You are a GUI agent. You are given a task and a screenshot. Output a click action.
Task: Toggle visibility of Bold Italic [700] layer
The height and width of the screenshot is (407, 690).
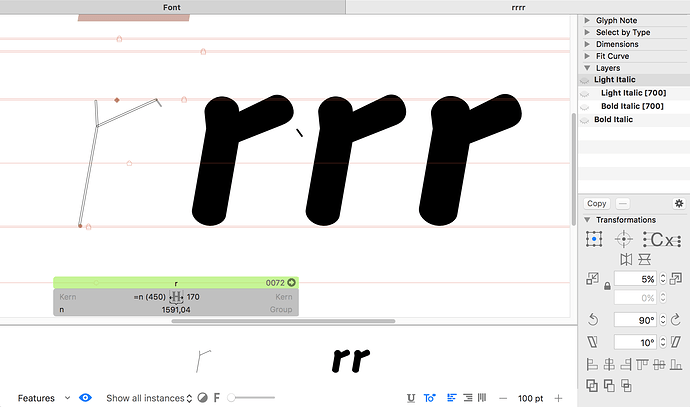pos(584,106)
